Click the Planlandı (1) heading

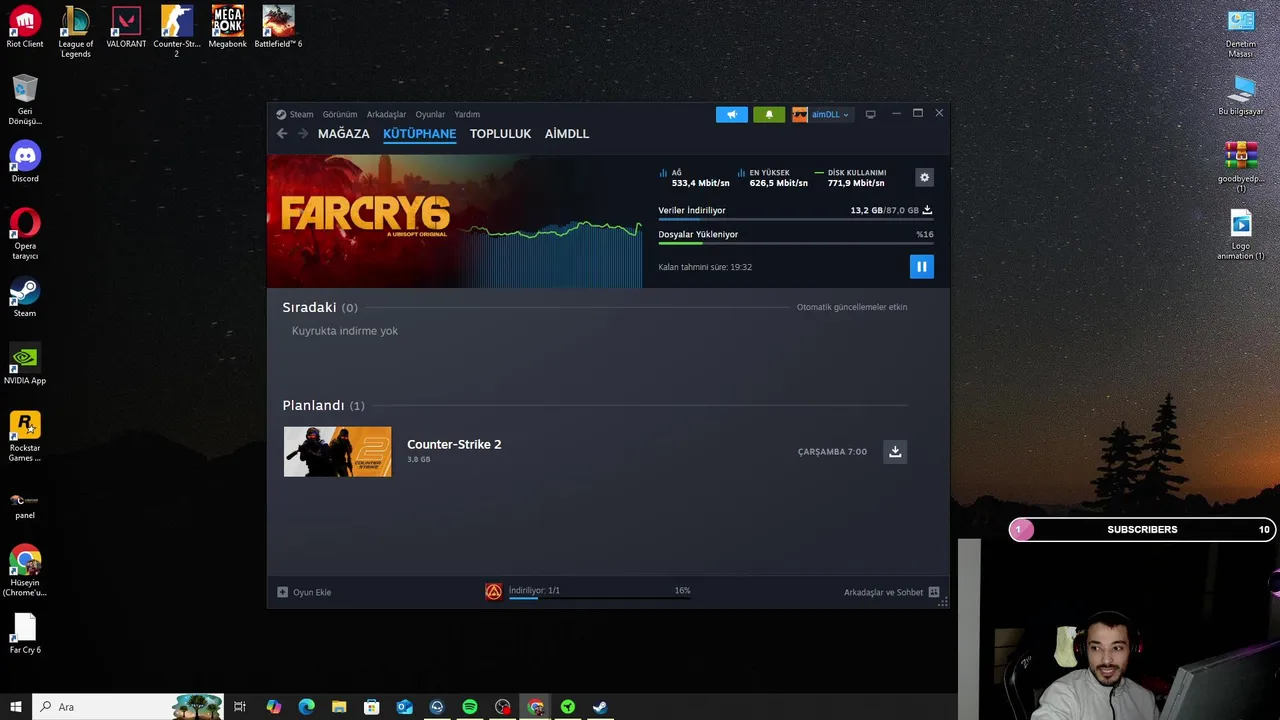[x=323, y=405]
